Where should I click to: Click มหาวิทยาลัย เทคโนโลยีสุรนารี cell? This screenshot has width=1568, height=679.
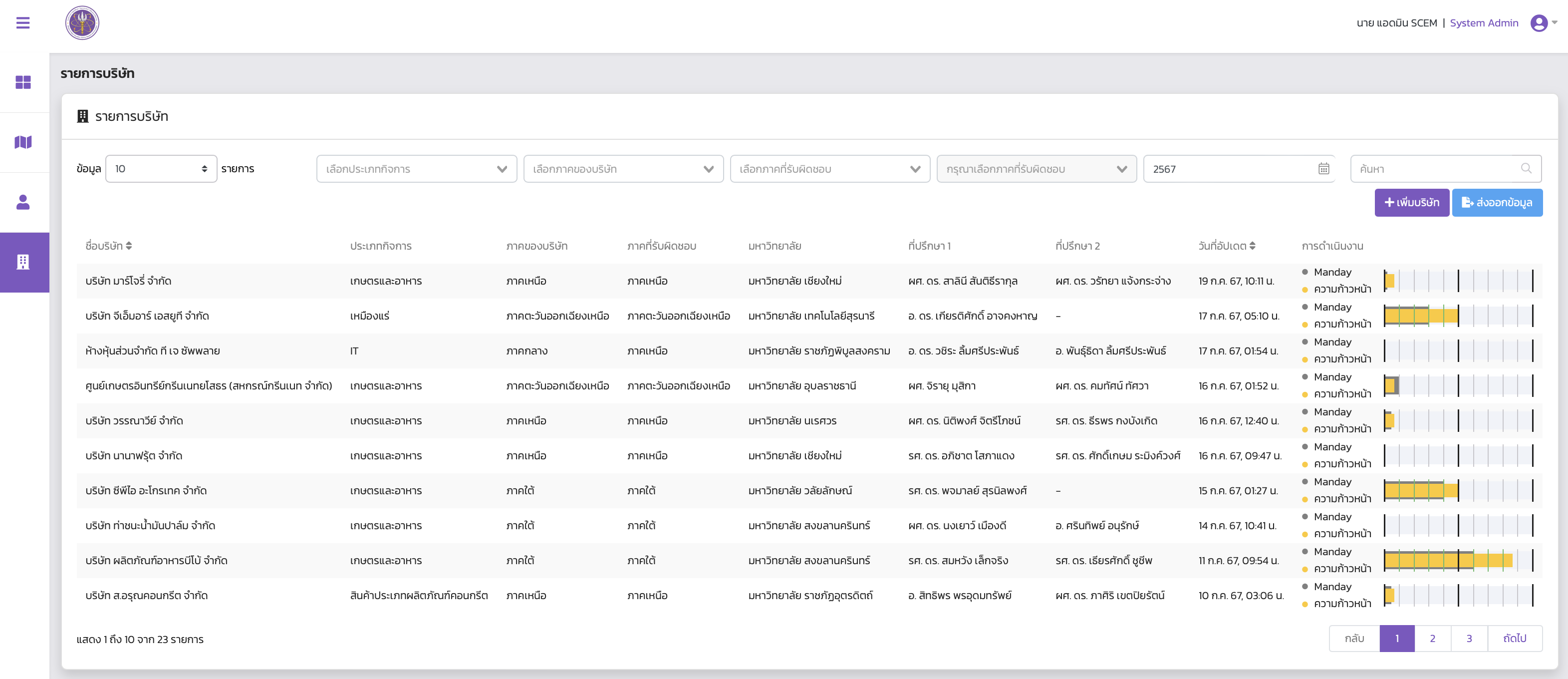click(x=811, y=316)
